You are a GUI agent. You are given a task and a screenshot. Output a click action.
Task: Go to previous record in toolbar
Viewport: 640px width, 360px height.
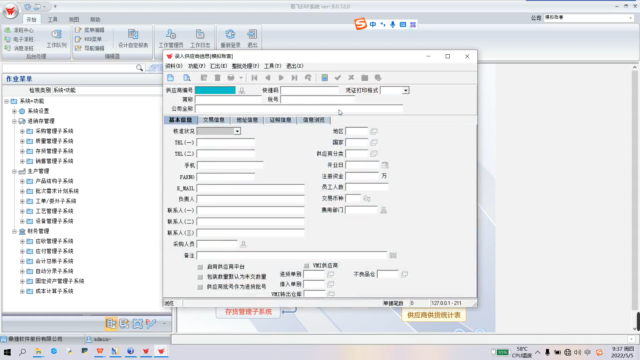[x=268, y=78]
